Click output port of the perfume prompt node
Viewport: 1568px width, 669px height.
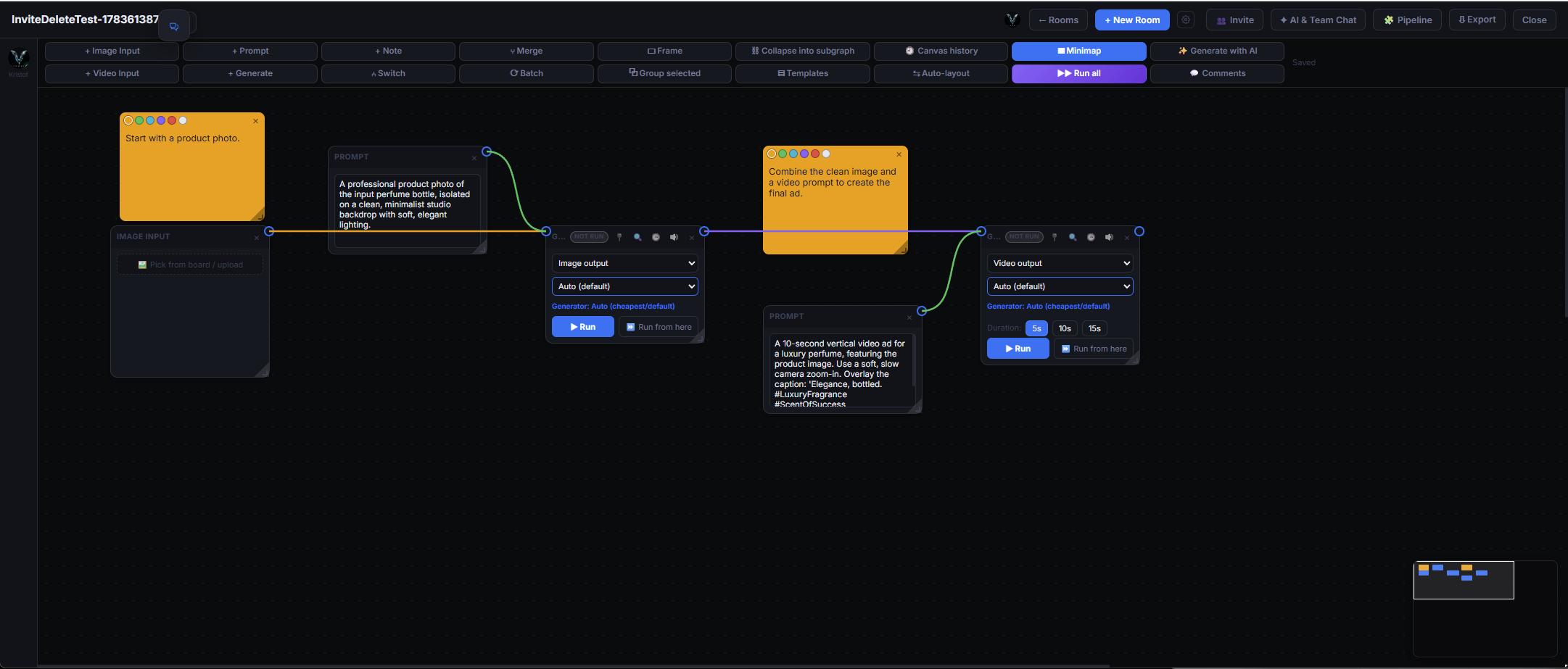[487, 151]
